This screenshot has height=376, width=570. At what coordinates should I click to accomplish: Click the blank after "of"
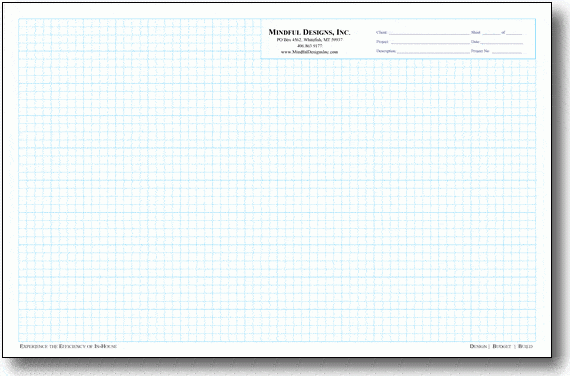click(514, 34)
